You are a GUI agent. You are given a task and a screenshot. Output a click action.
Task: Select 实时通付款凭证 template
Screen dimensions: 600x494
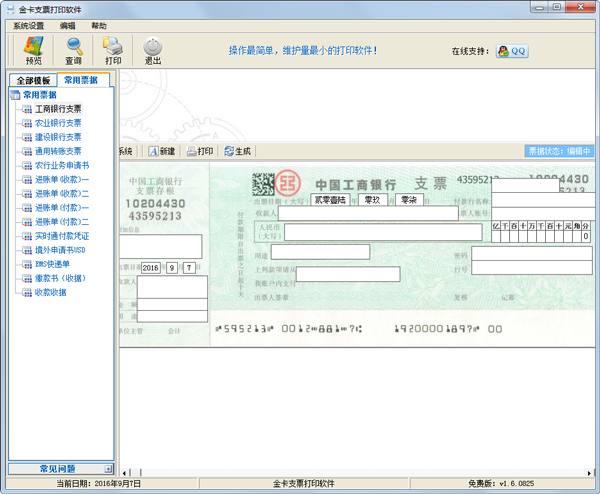(62, 236)
